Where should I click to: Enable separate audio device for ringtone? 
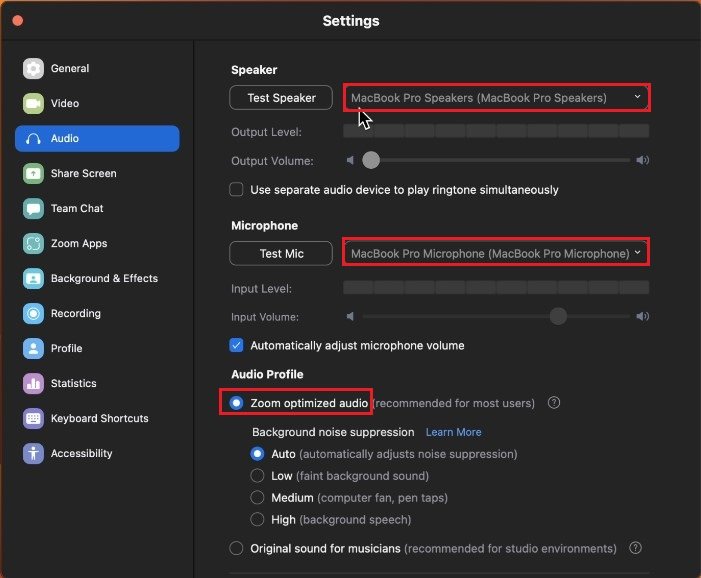click(x=237, y=190)
